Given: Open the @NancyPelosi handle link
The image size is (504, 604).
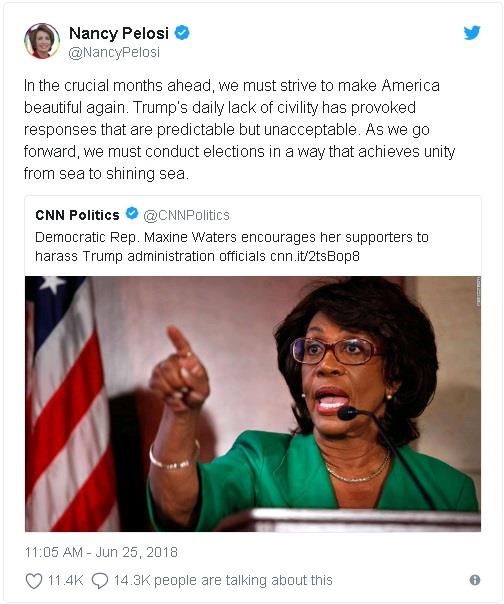Looking at the screenshot, I should click(114, 52).
